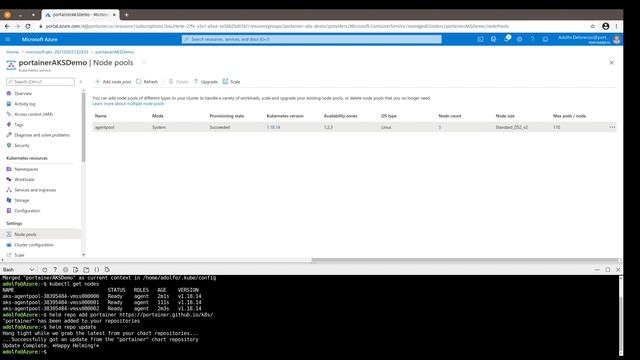640x360 pixels.
Task: Open the Chrome profile icon
Action: click(x=606, y=26)
